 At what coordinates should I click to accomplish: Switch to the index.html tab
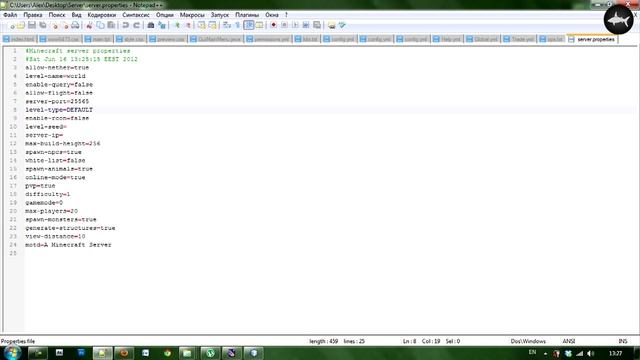tap(19, 39)
